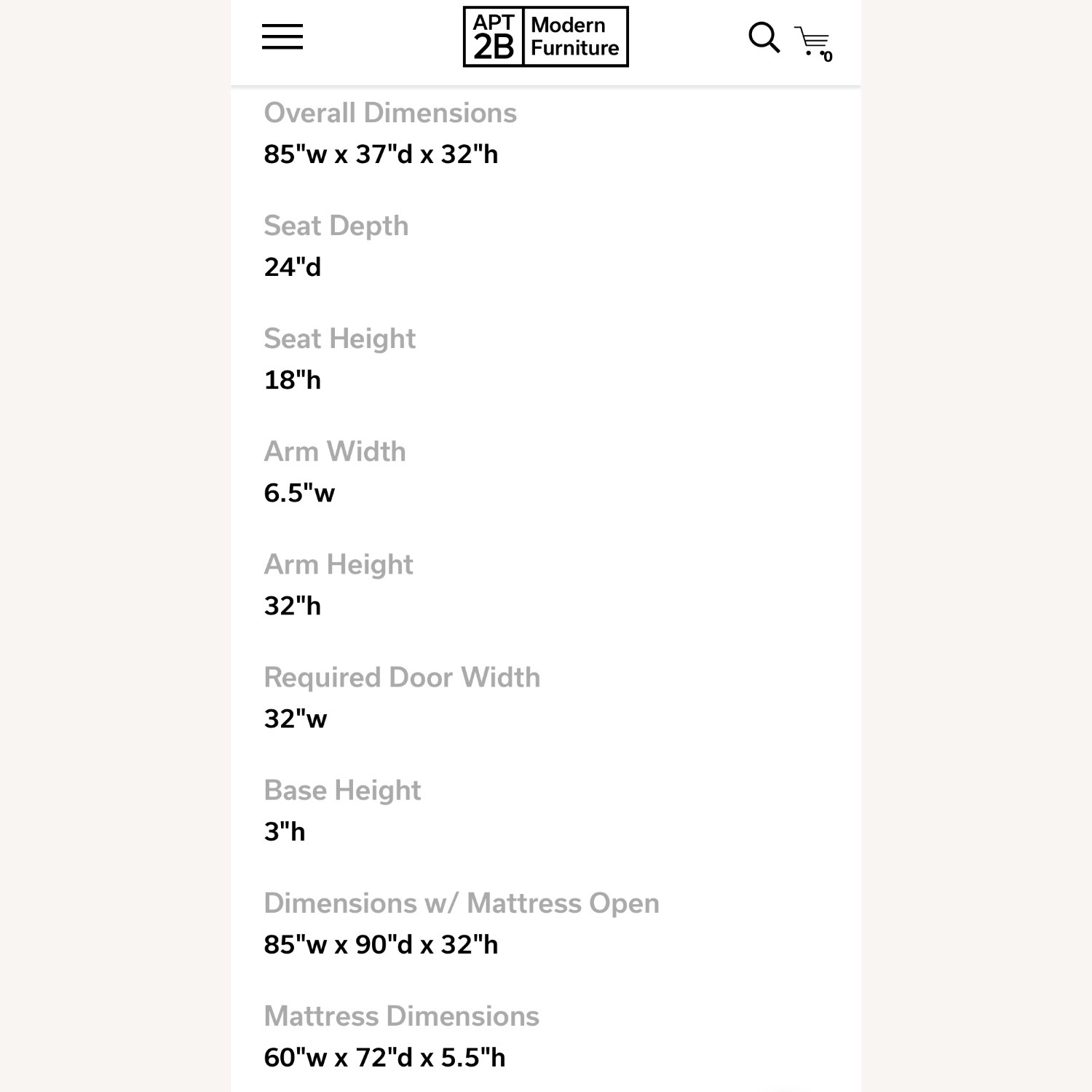The height and width of the screenshot is (1092, 1092).
Task: Open the shopping cart
Action: tap(812, 42)
